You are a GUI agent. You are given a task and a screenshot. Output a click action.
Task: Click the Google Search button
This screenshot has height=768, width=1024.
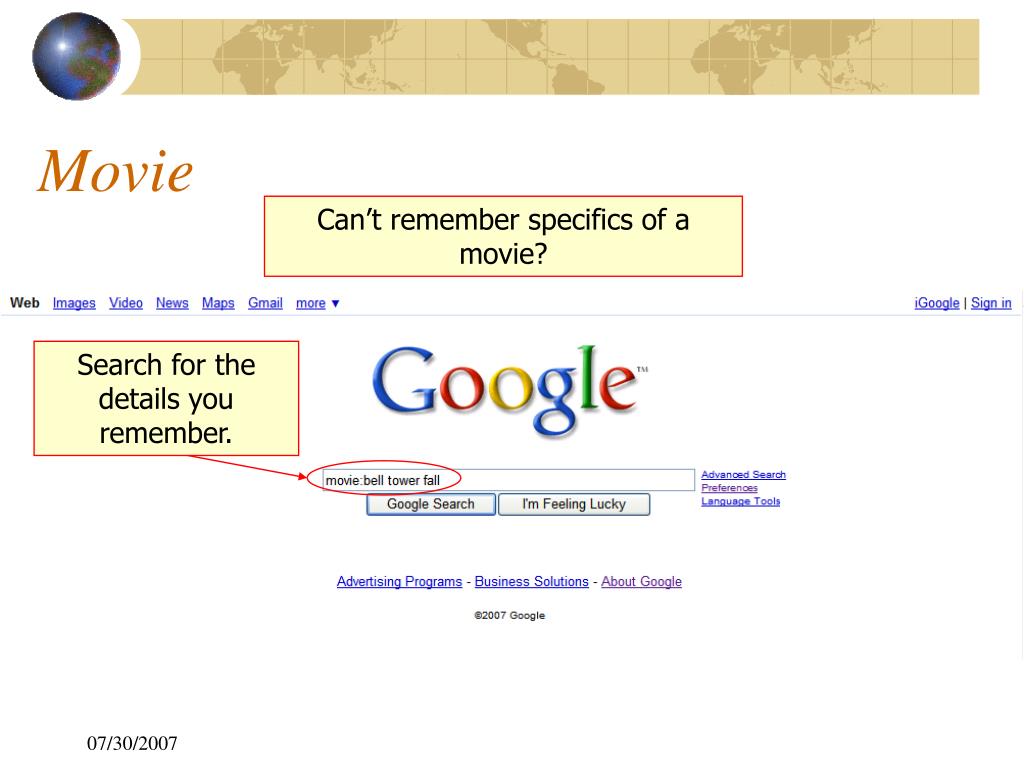[x=431, y=504]
